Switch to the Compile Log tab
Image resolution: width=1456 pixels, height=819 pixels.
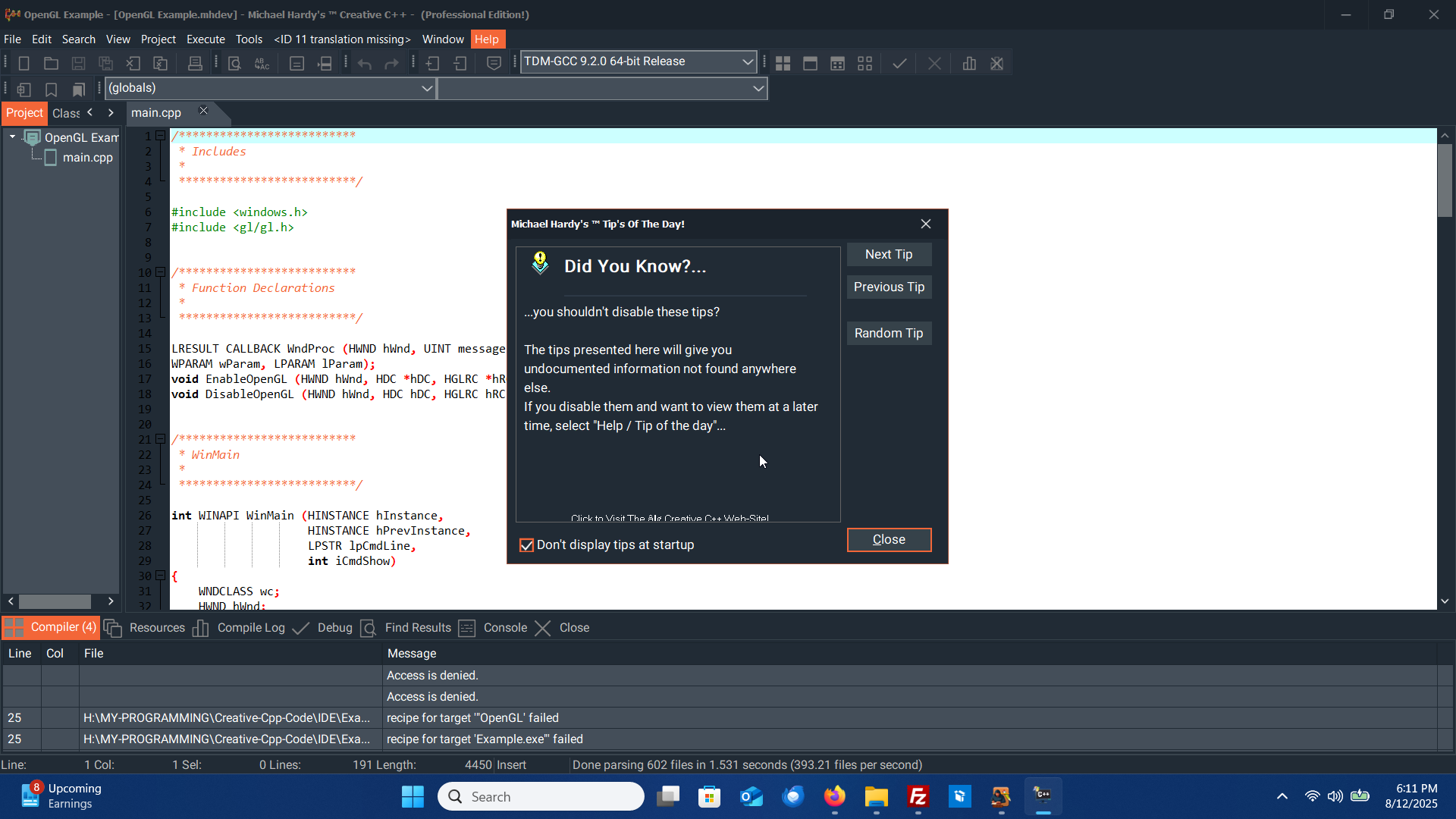click(x=250, y=628)
